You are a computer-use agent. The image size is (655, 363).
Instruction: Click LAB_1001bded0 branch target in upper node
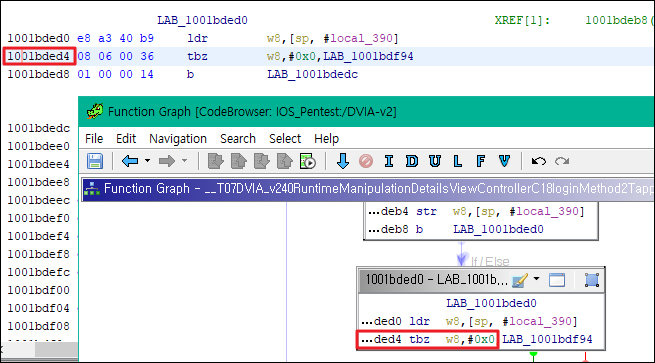point(498,229)
